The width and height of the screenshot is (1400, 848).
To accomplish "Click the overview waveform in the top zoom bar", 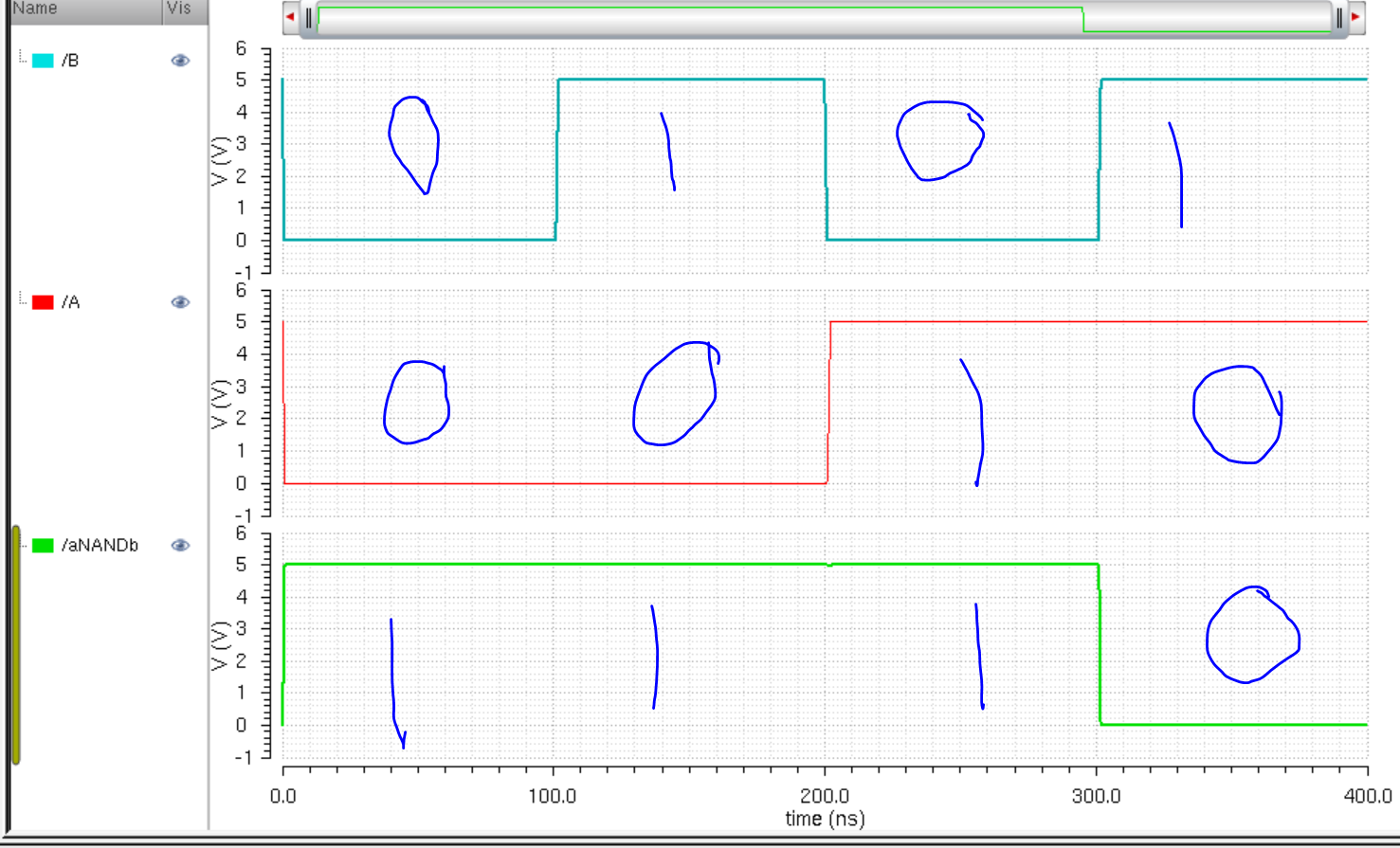I will [x=823, y=19].
